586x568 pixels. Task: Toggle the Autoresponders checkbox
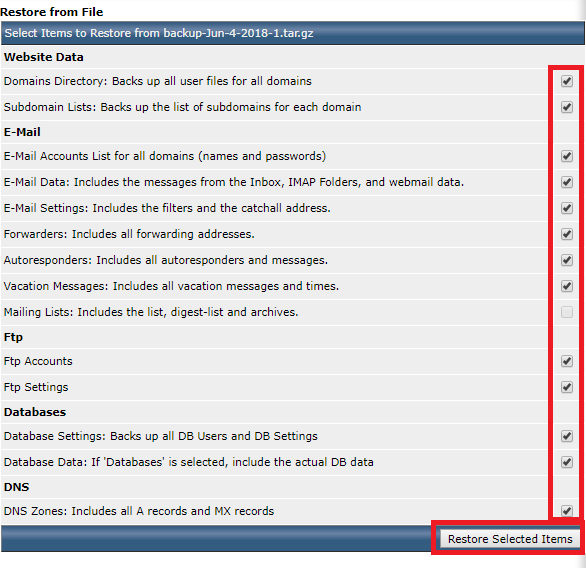[x=567, y=260]
